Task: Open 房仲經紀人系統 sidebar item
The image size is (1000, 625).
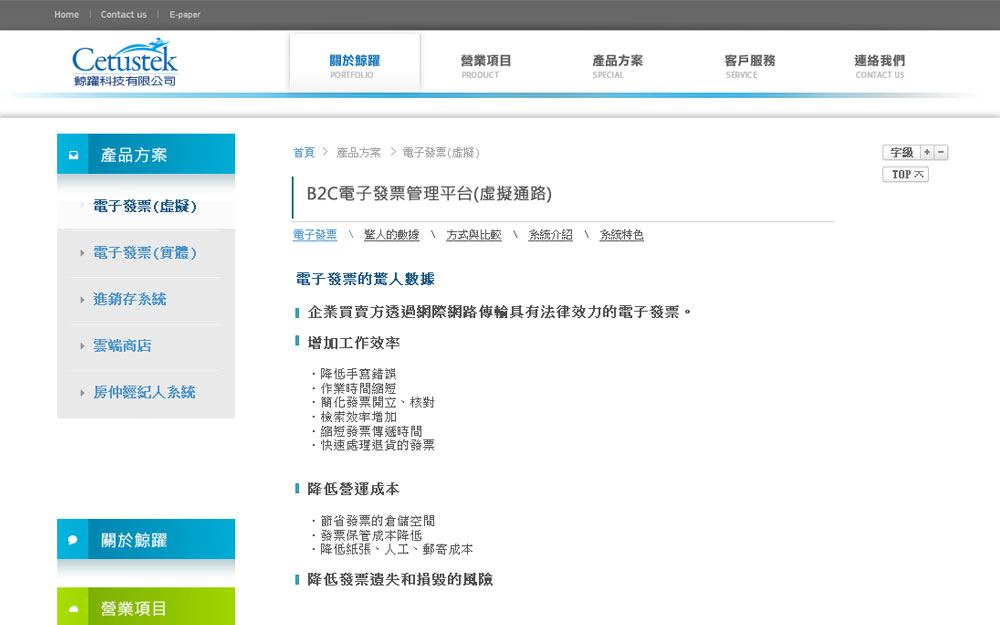Action: click(x=144, y=392)
